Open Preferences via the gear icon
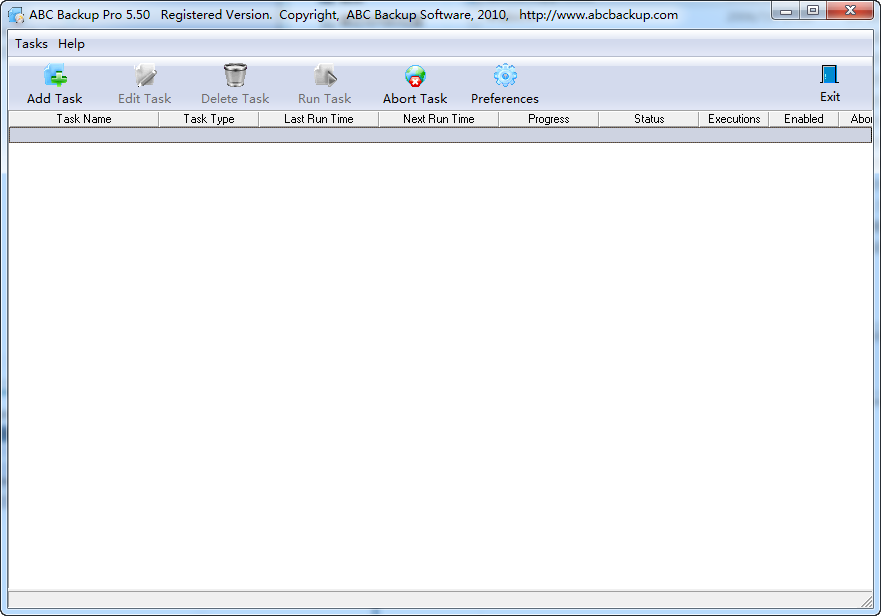 click(505, 75)
